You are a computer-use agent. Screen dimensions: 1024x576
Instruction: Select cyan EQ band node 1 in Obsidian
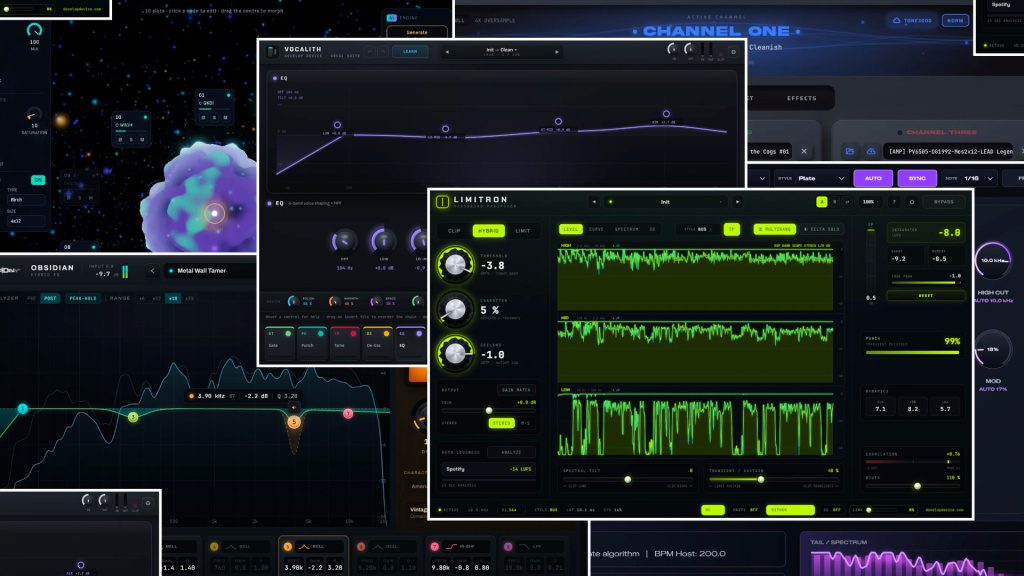[x=23, y=409]
